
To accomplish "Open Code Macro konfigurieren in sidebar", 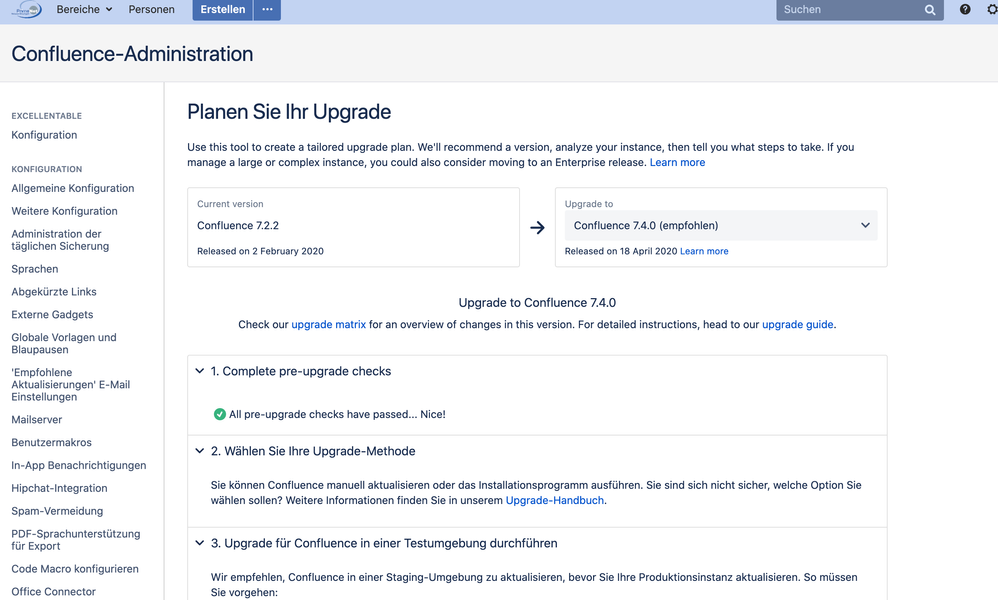I will (74, 569).
